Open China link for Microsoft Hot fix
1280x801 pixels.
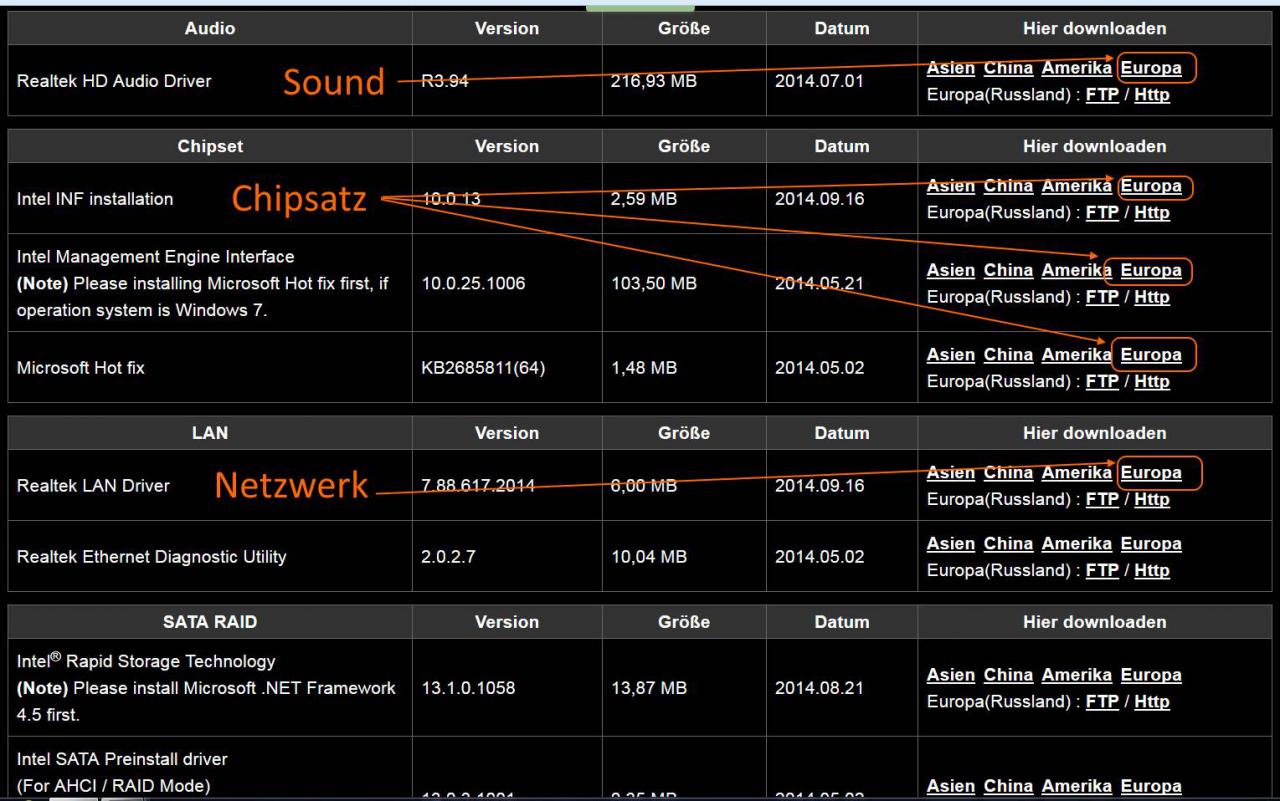1008,355
